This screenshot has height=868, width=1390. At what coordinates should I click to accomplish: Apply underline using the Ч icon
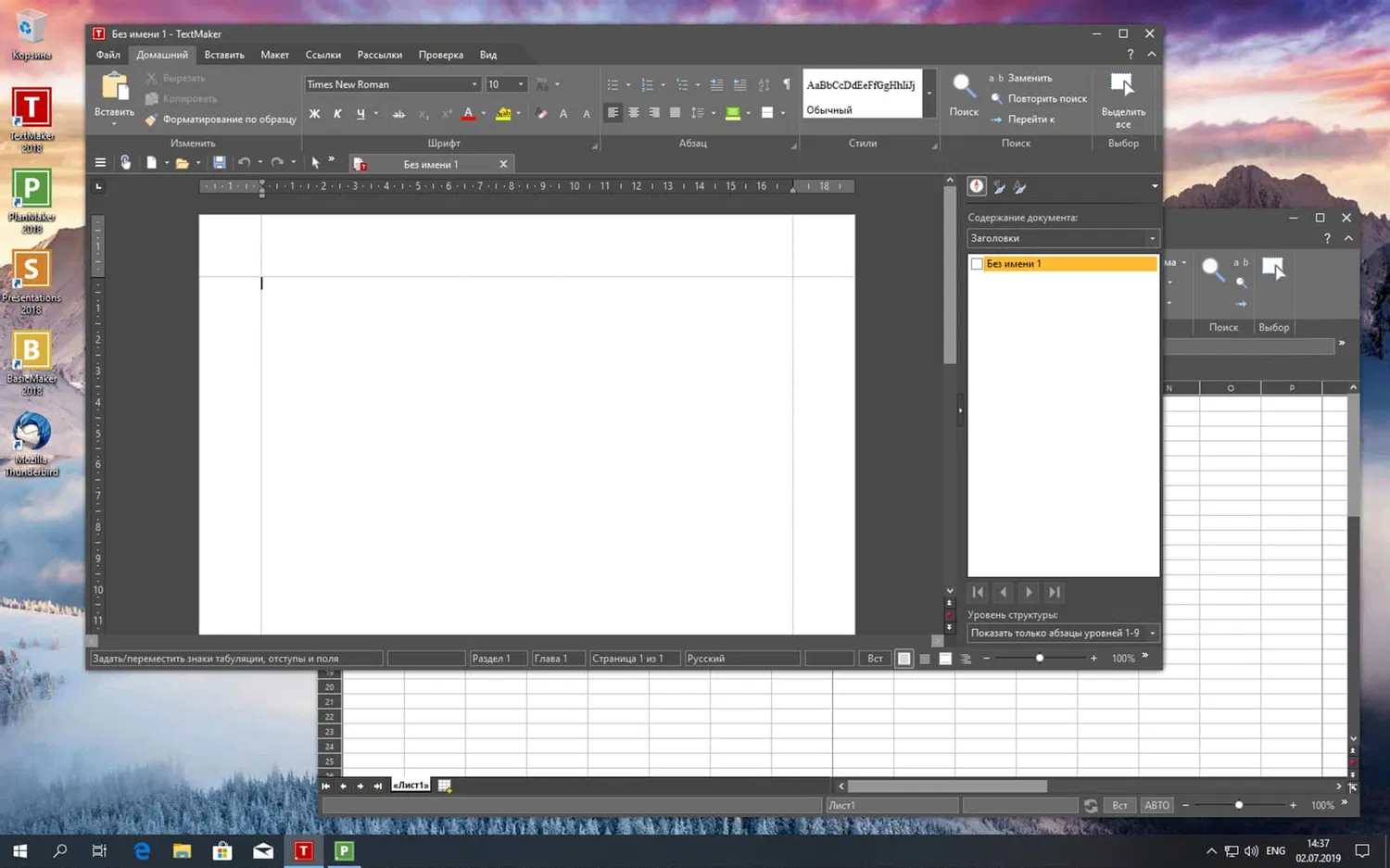360,113
